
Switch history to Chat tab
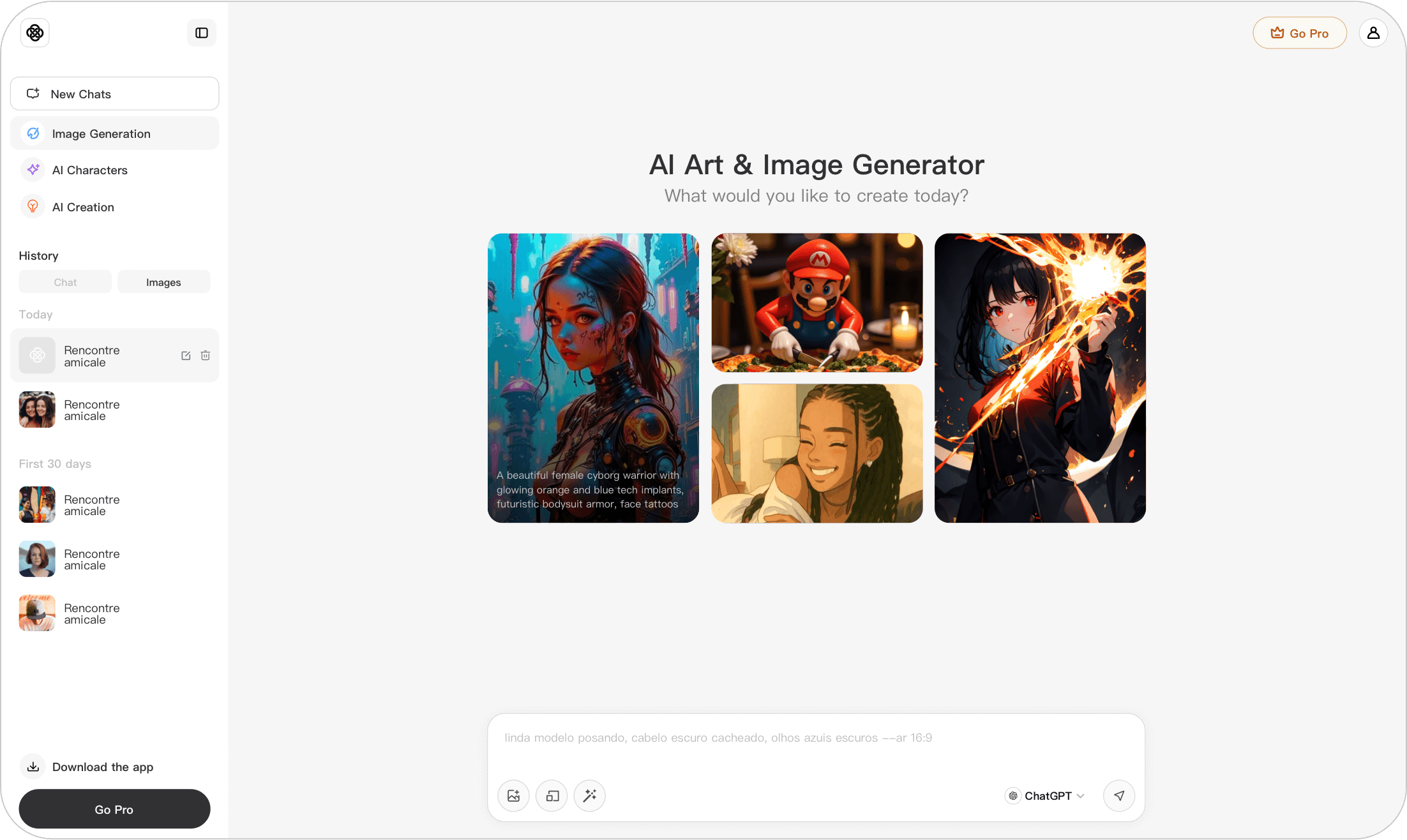(x=65, y=282)
